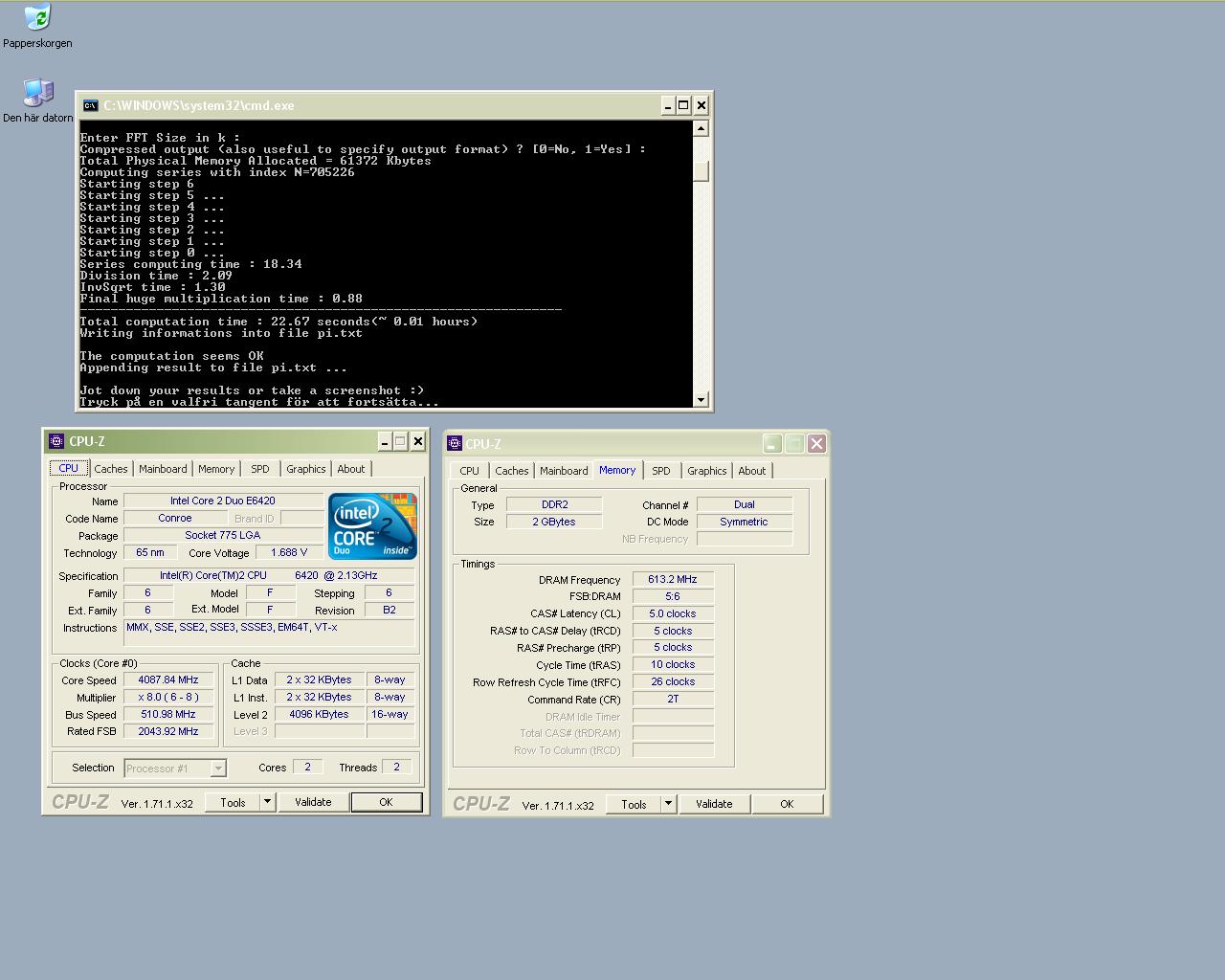Click the Code Name value Conroe
Image resolution: width=1225 pixels, height=980 pixels.
[x=175, y=518]
